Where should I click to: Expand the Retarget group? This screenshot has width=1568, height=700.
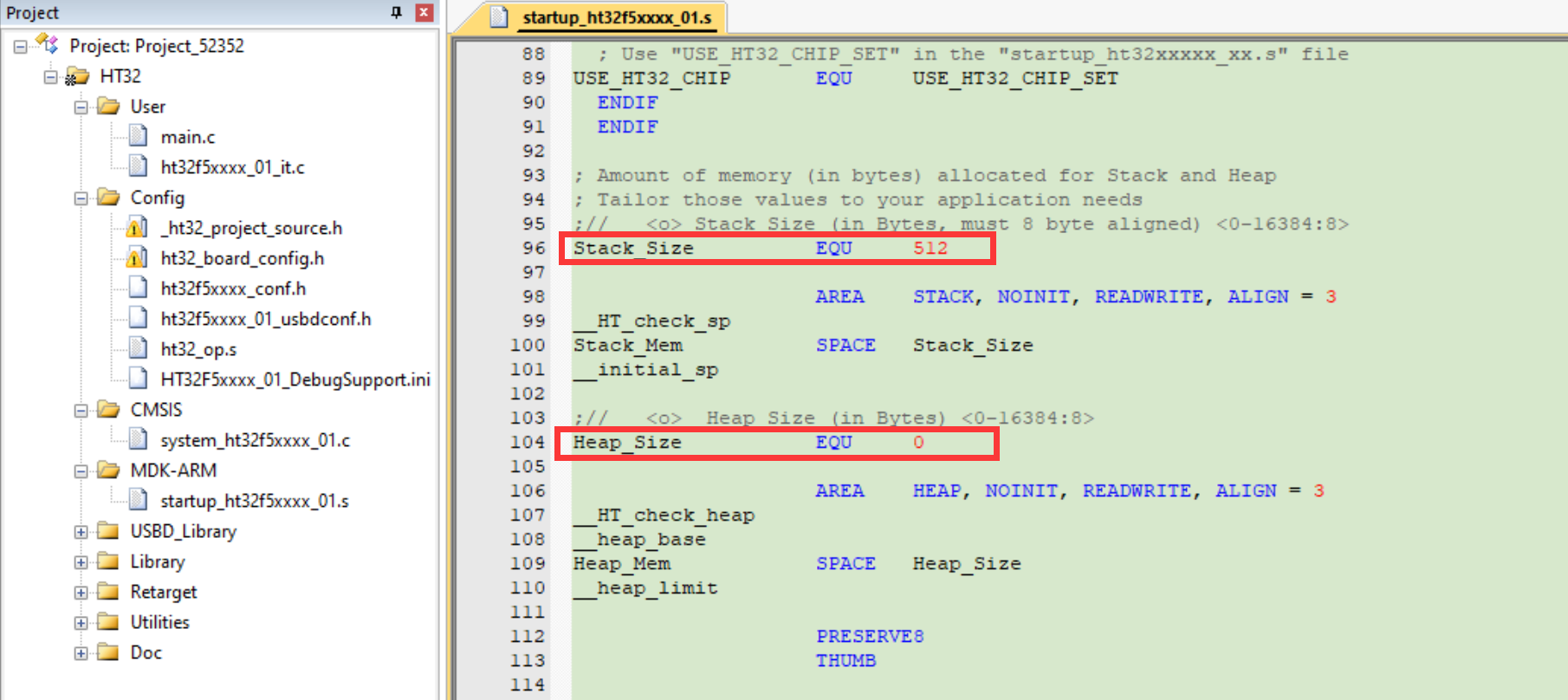click(x=81, y=593)
